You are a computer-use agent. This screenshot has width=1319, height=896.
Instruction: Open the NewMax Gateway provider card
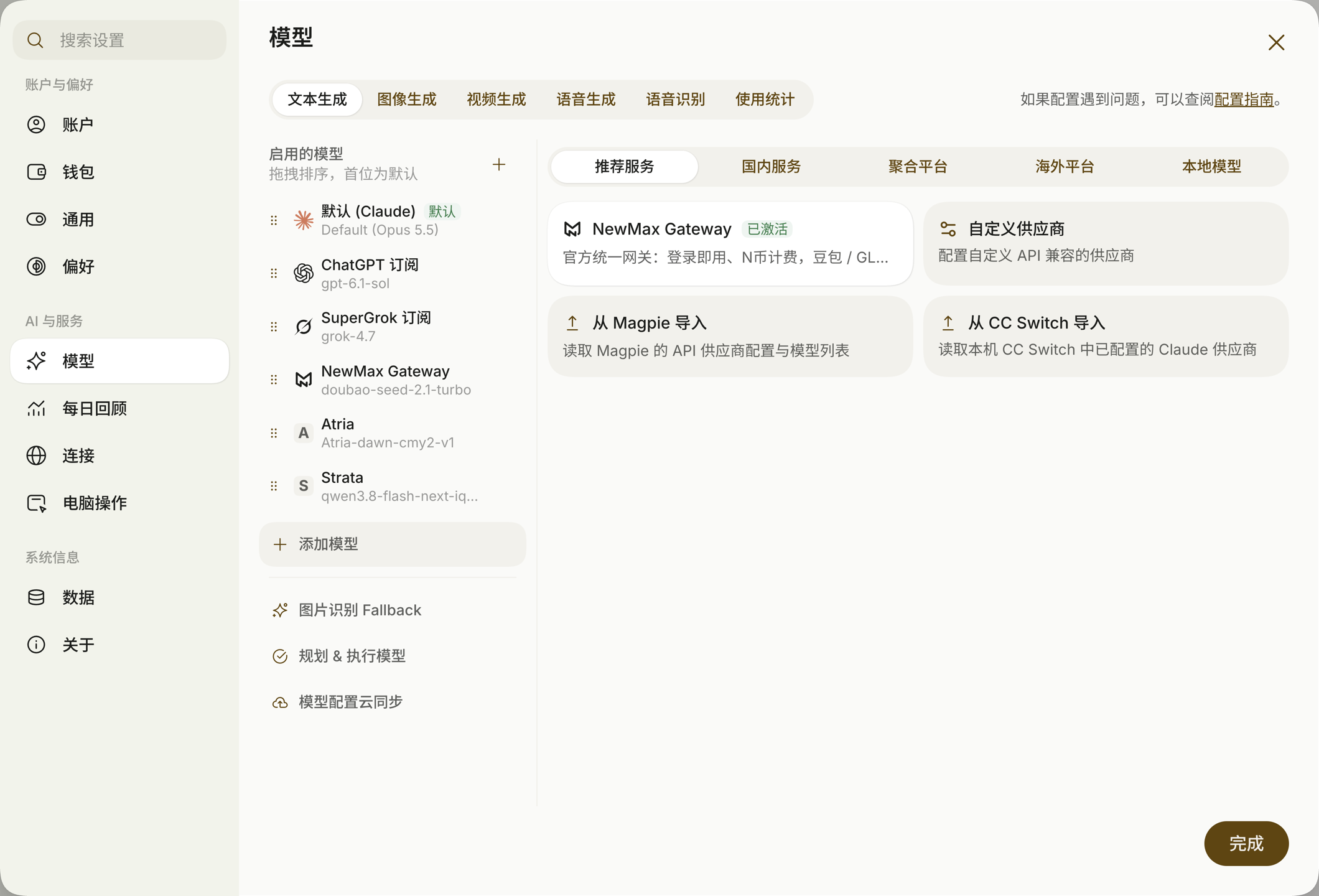730,243
